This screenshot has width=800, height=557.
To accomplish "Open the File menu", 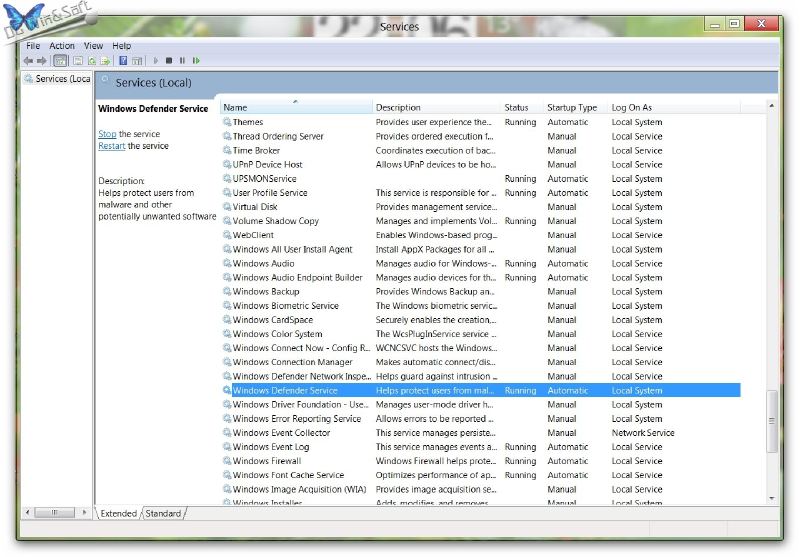I will (33, 46).
